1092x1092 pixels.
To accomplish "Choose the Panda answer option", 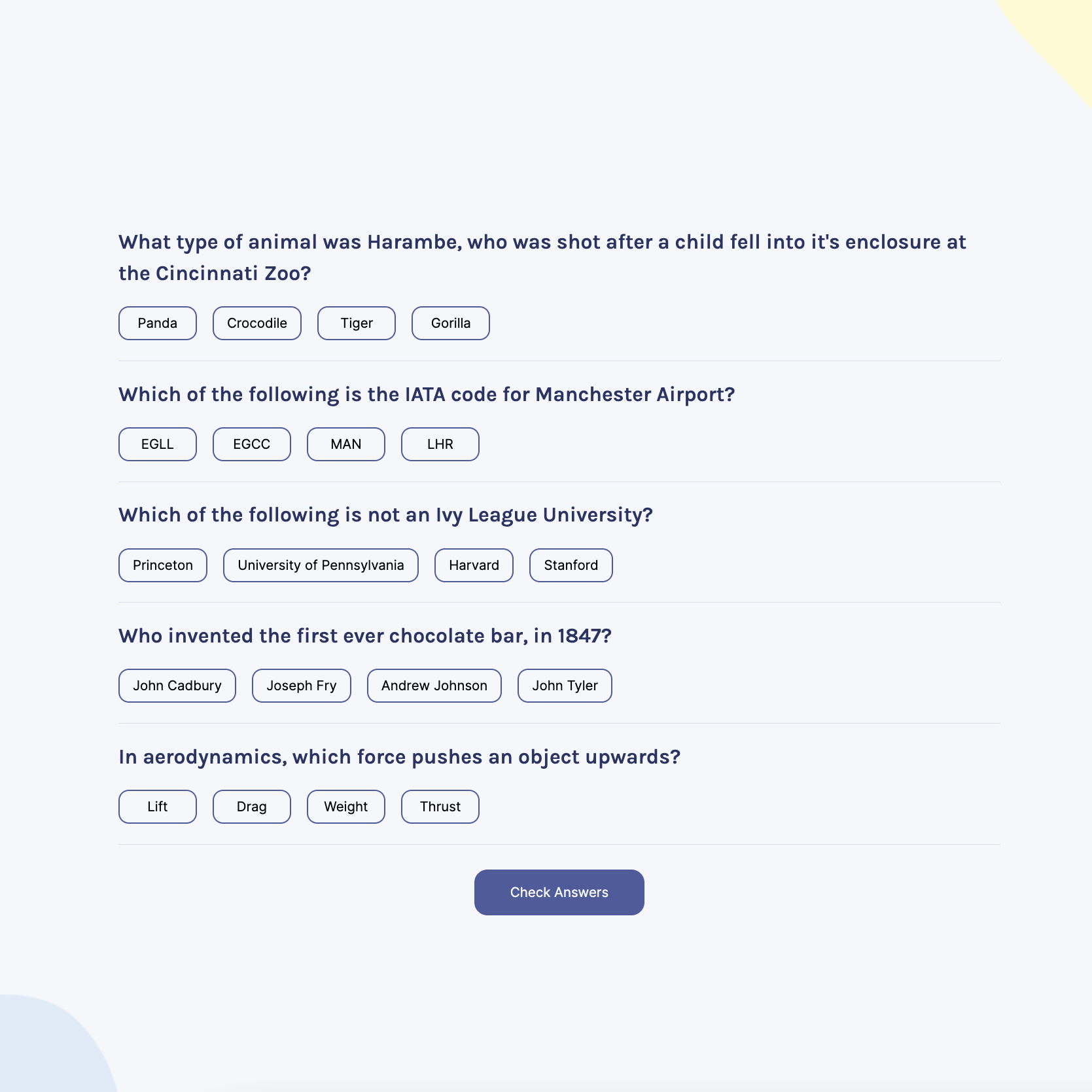I will tap(157, 323).
